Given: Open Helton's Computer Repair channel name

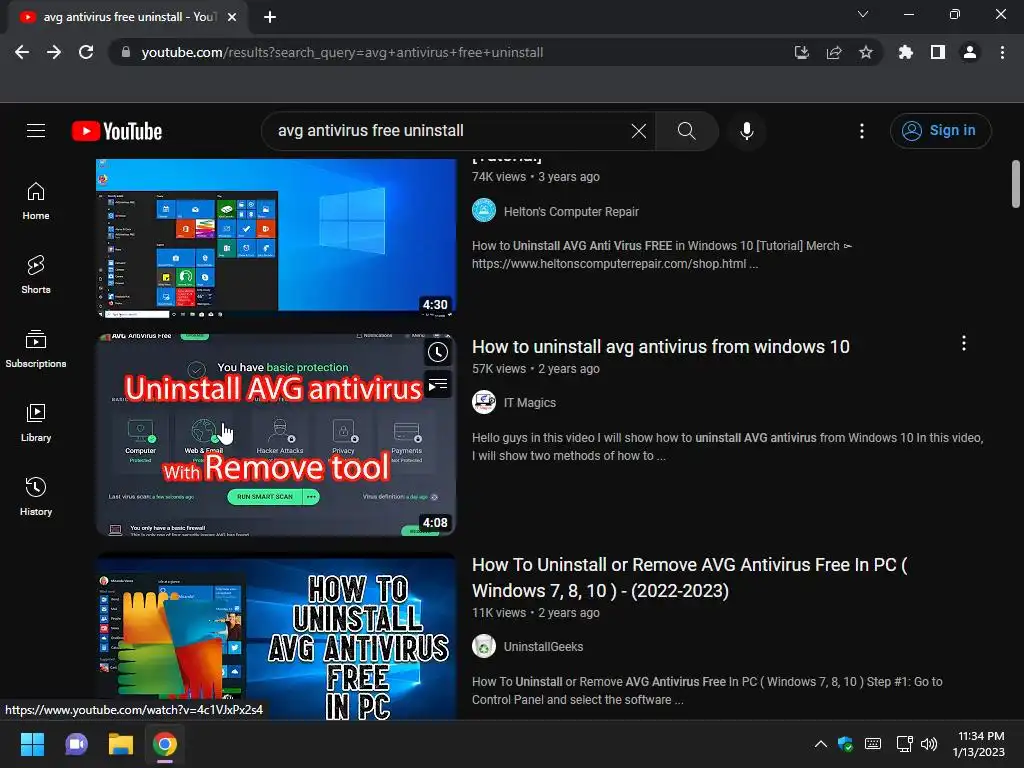Looking at the screenshot, I should 571,212.
